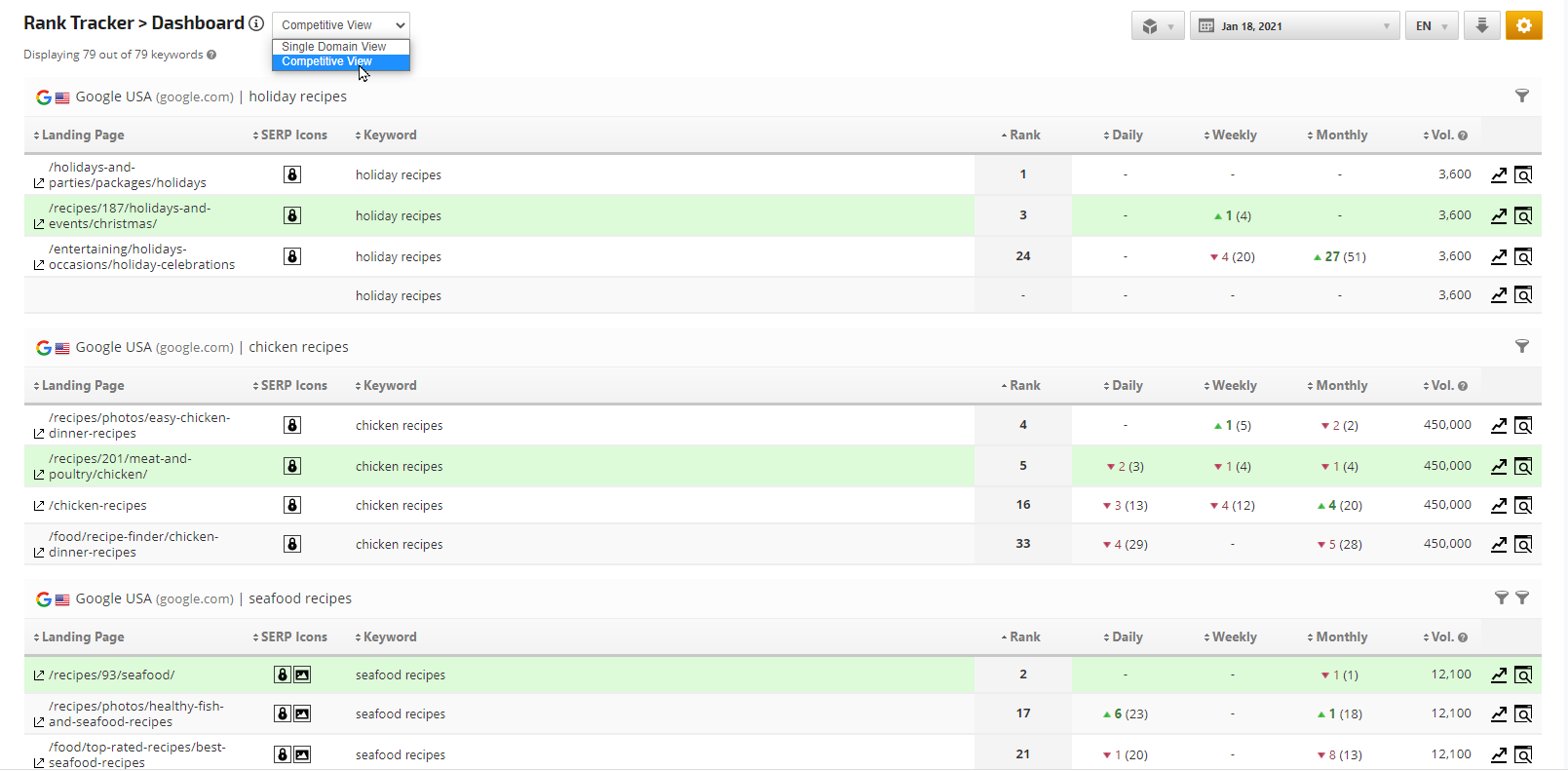This screenshot has height=771, width=1568.
Task: Click the download export arrow button
Action: [x=1481, y=25]
